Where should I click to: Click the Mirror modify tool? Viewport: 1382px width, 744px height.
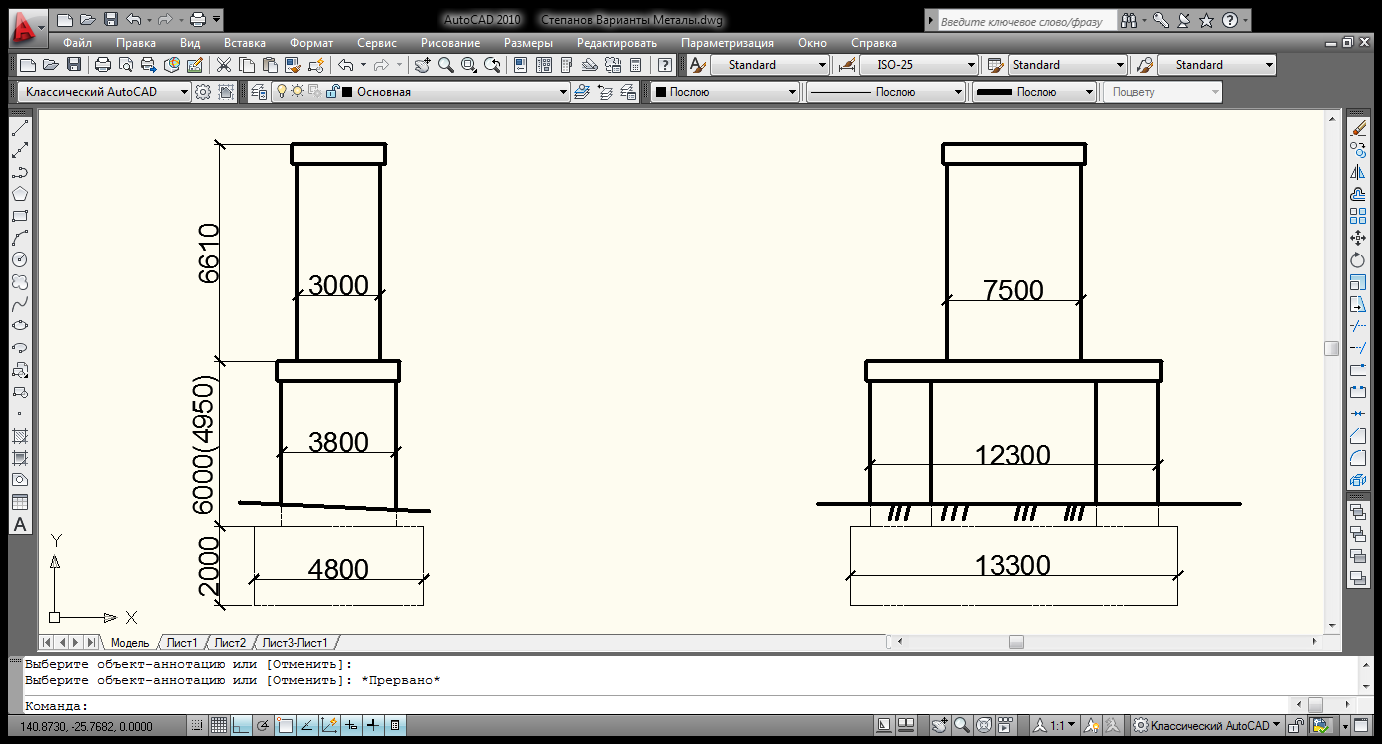(x=1358, y=172)
